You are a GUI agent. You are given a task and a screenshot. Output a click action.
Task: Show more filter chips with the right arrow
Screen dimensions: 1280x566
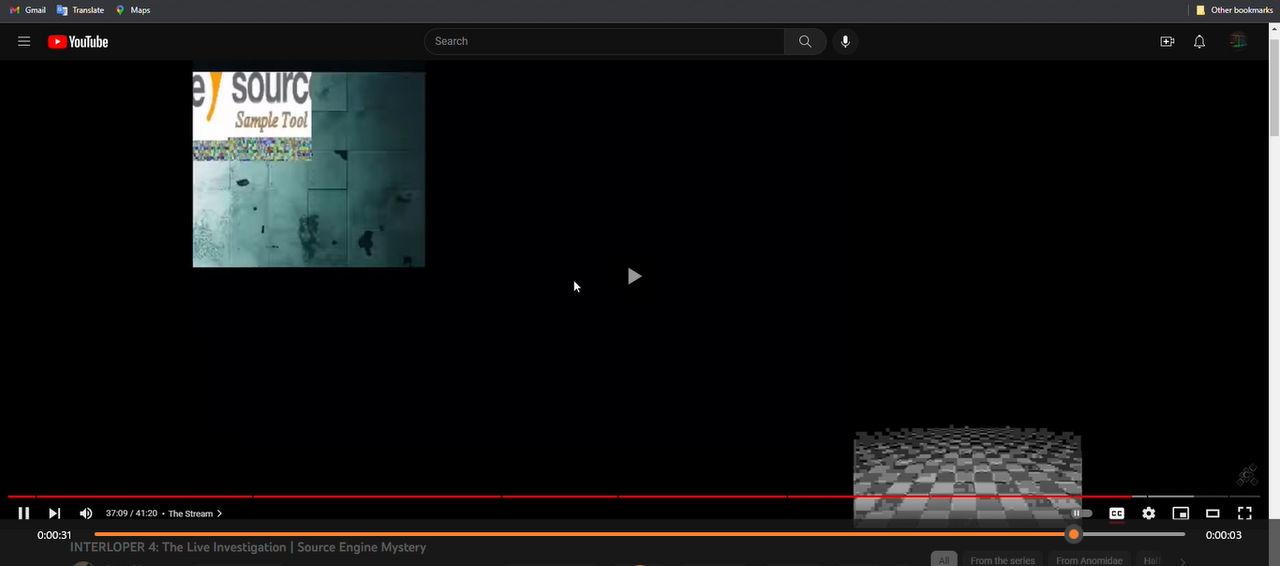[x=1183, y=561]
